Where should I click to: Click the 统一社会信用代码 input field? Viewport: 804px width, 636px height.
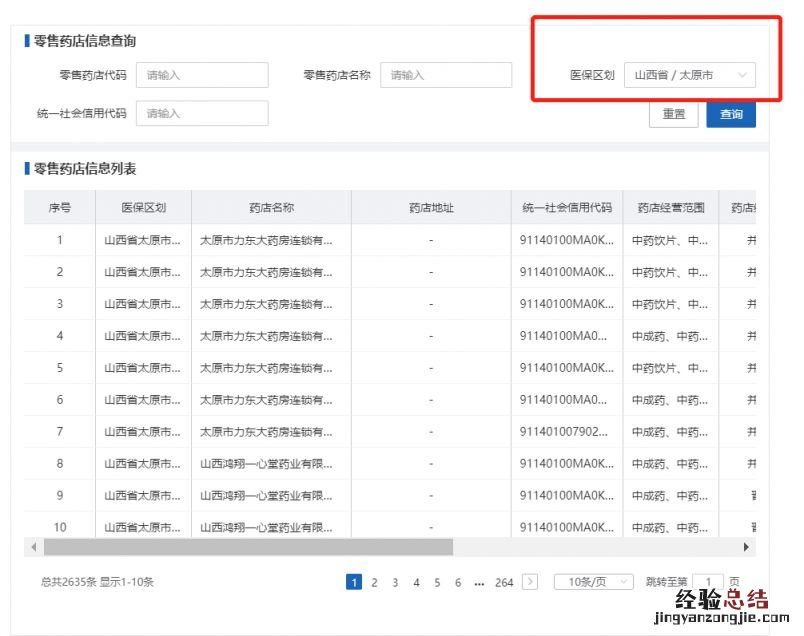(202, 113)
